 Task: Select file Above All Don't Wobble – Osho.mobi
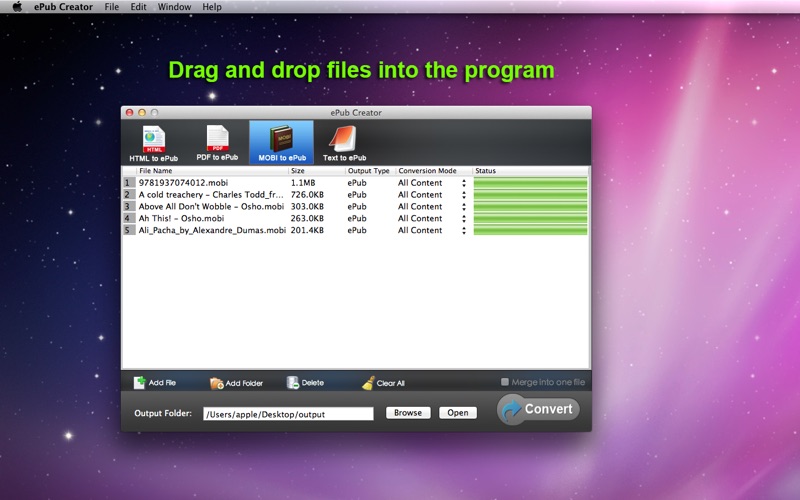point(211,207)
